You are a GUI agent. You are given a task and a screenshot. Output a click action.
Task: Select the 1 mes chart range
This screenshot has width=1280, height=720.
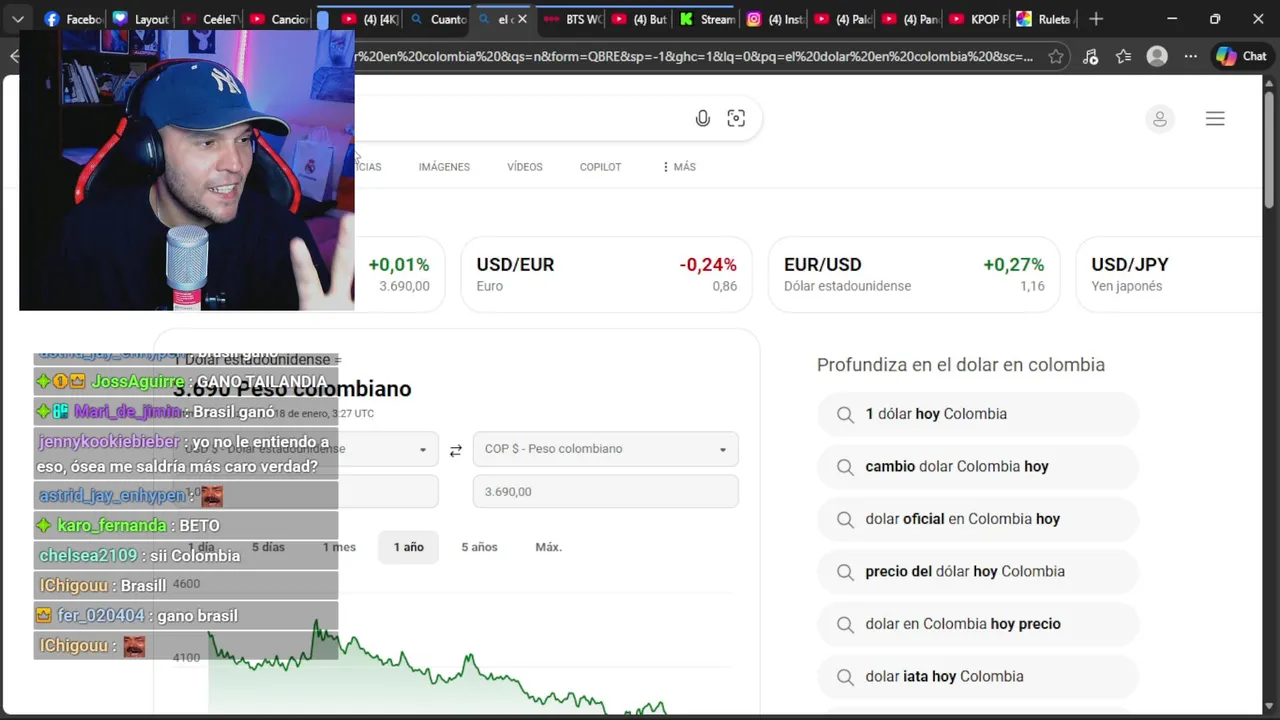339,547
